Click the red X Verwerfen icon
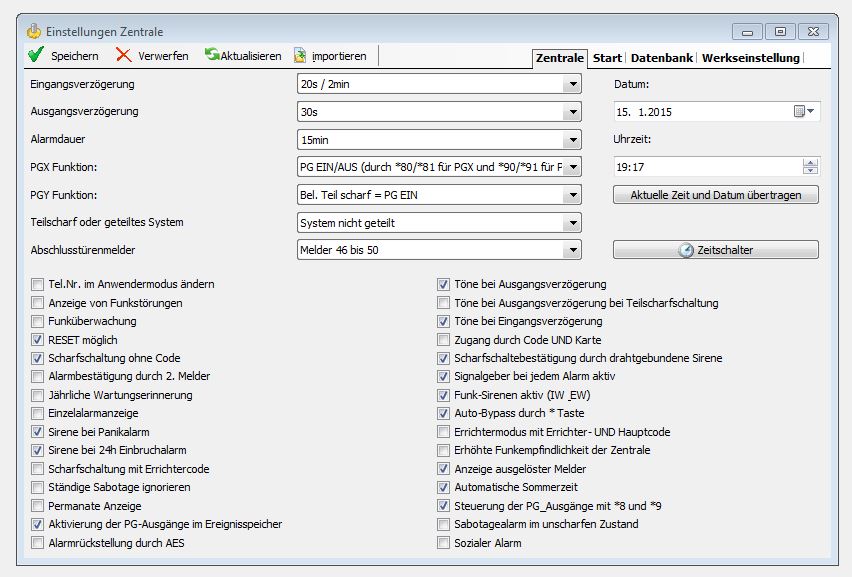 (123, 56)
